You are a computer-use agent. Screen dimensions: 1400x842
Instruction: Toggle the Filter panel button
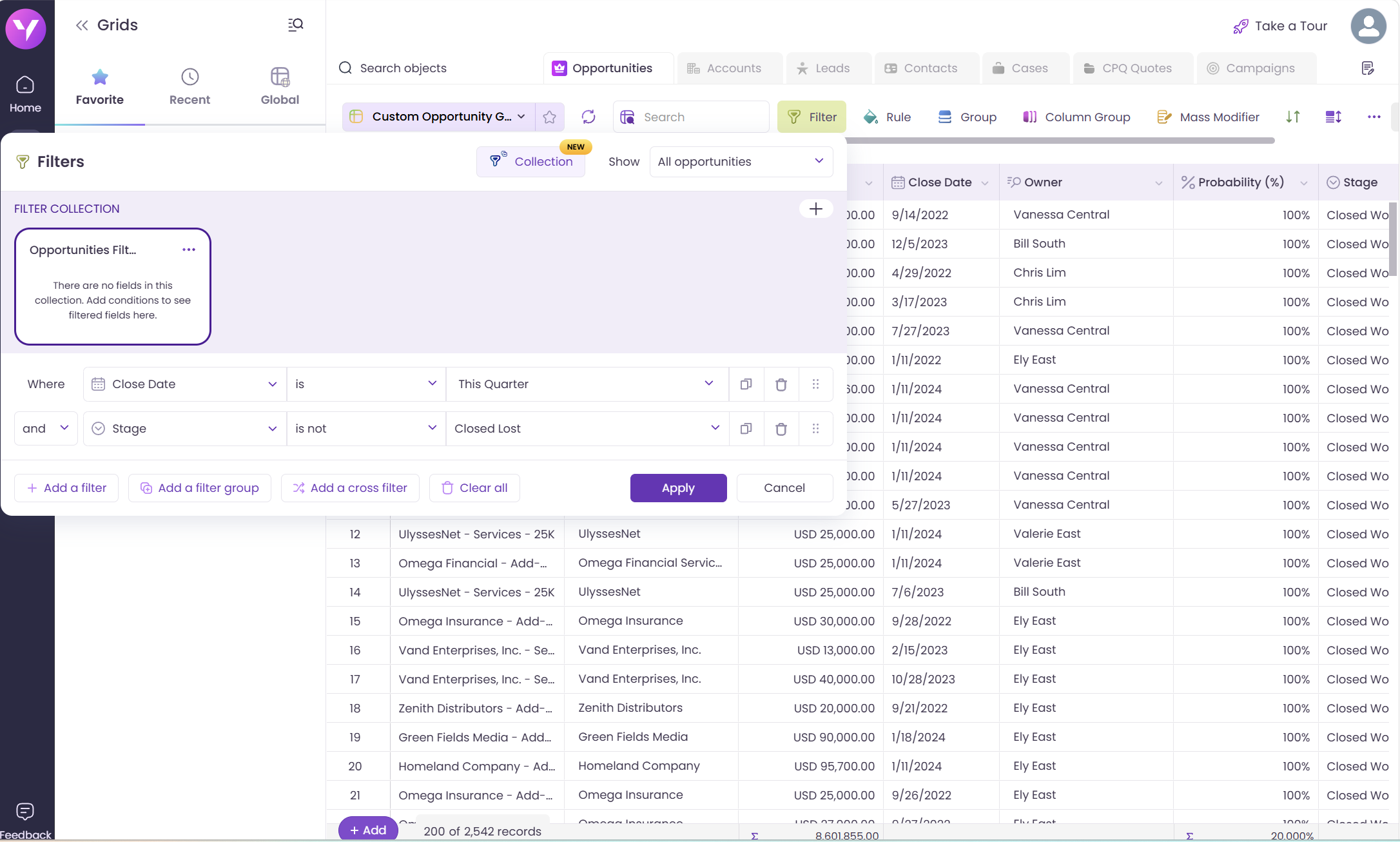coord(812,117)
